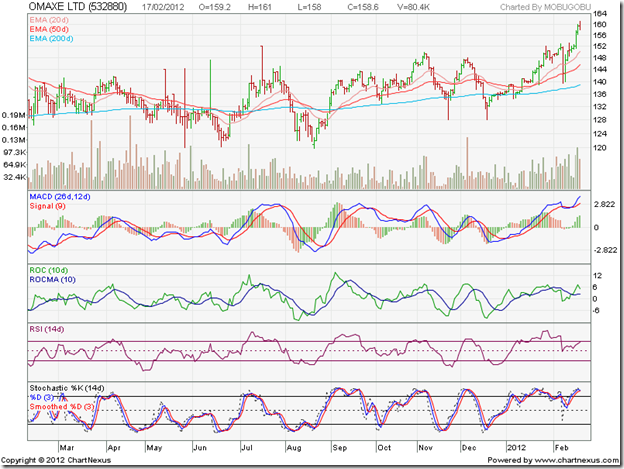Click the May month axis label
This screenshot has height=469, width=624.
pos(154,448)
